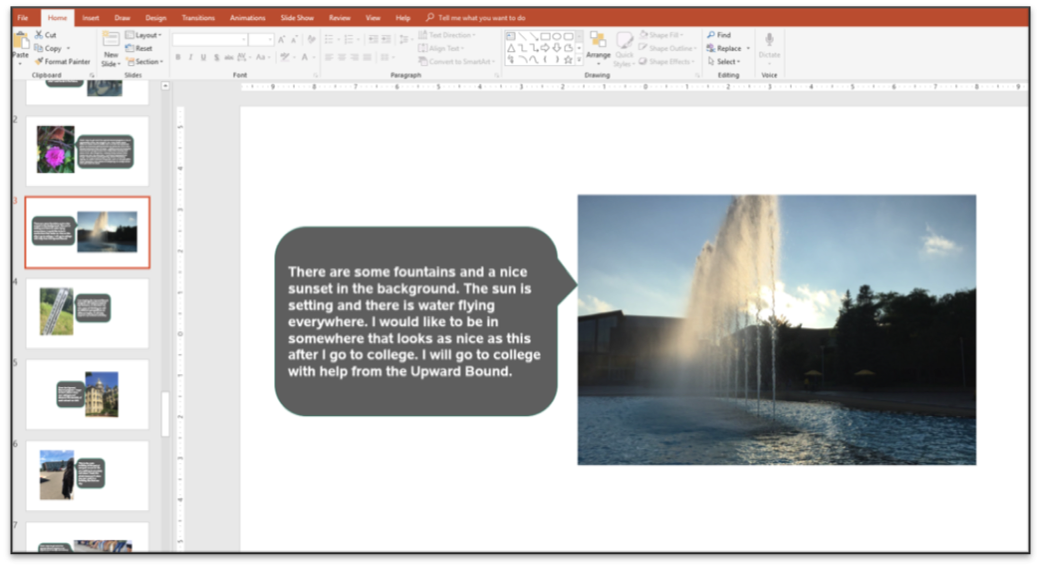Click Convert to SmartArt
The image size is (1039, 566).
click(457, 62)
